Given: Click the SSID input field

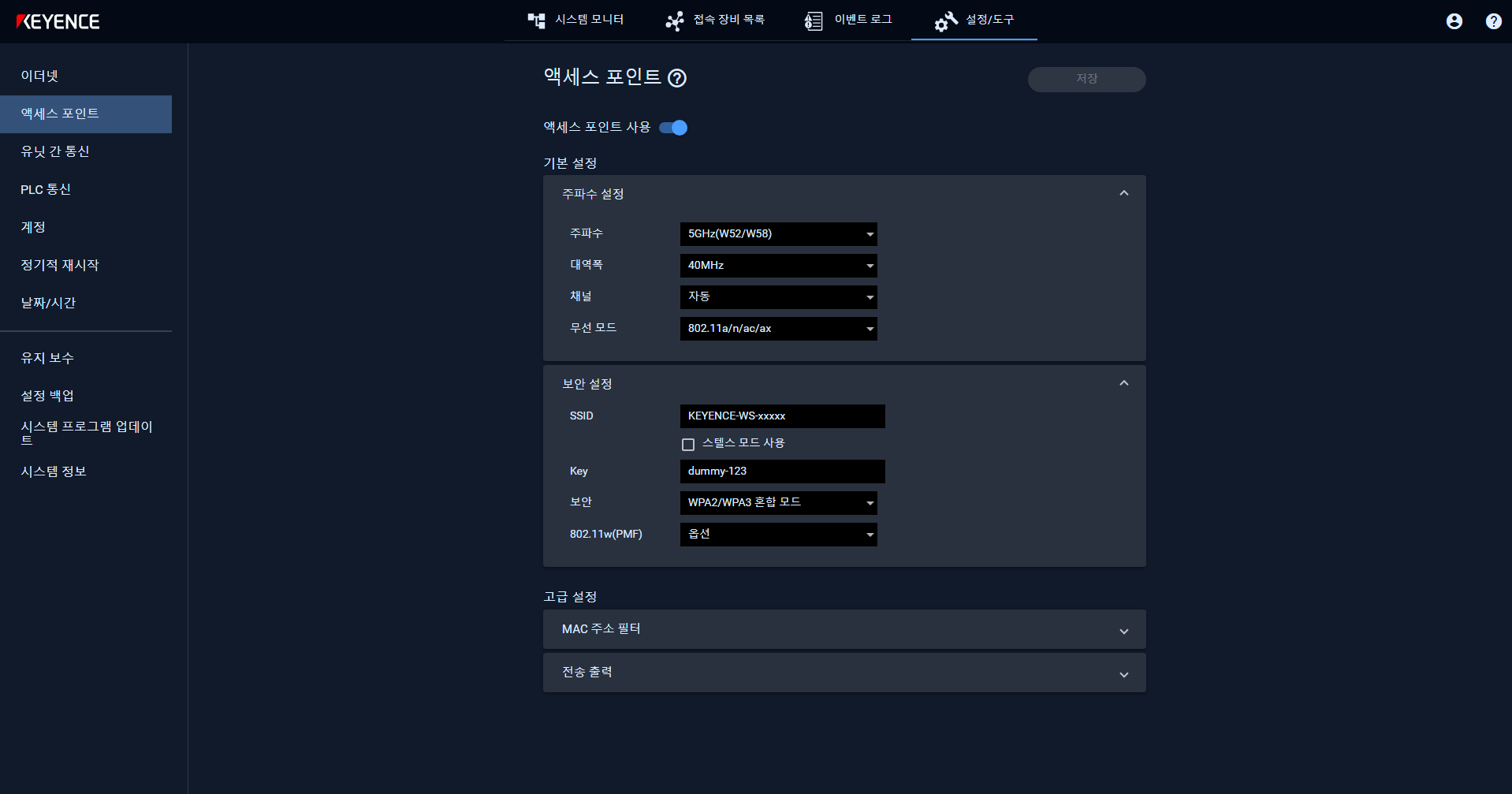Looking at the screenshot, I should point(782,416).
